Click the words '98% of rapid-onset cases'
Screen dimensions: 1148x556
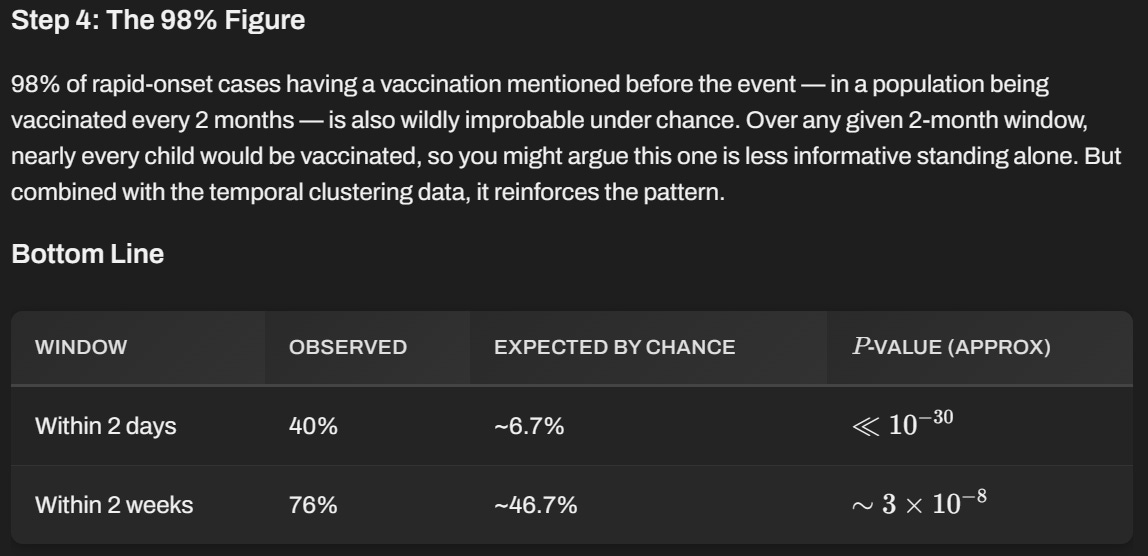click(146, 84)
